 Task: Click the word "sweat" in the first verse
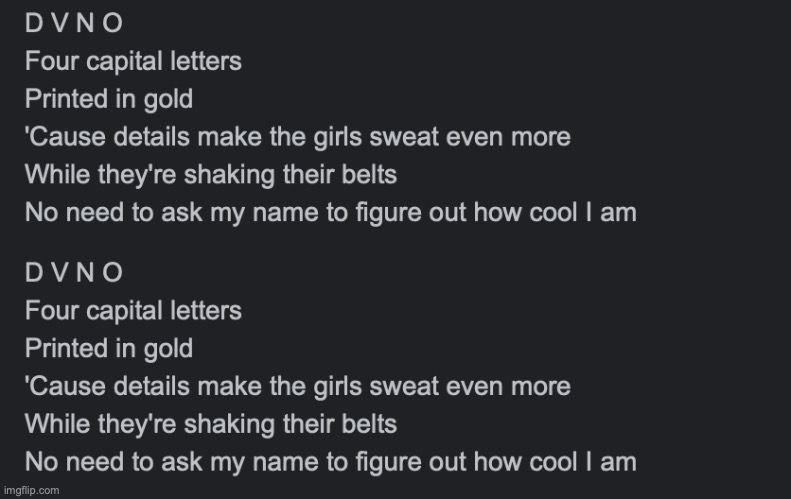pyautogui.click(x=404, y=137)
